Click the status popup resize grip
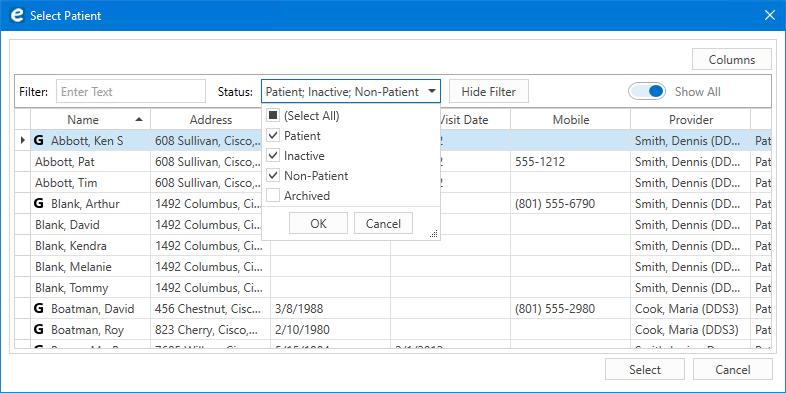The image size is (786, 393). tap(434, 234)
